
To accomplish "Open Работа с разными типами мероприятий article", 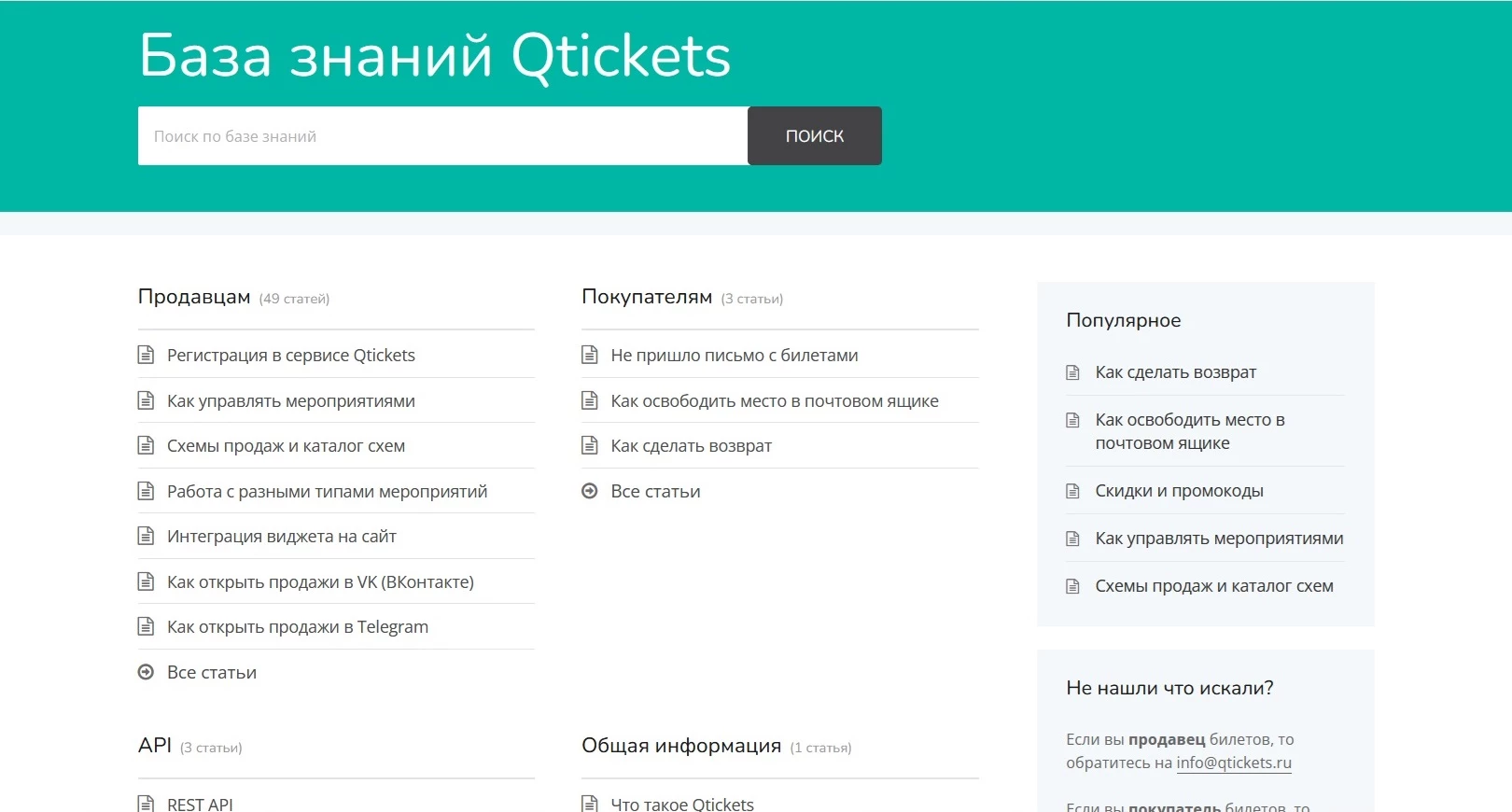I will pos(327,491).
